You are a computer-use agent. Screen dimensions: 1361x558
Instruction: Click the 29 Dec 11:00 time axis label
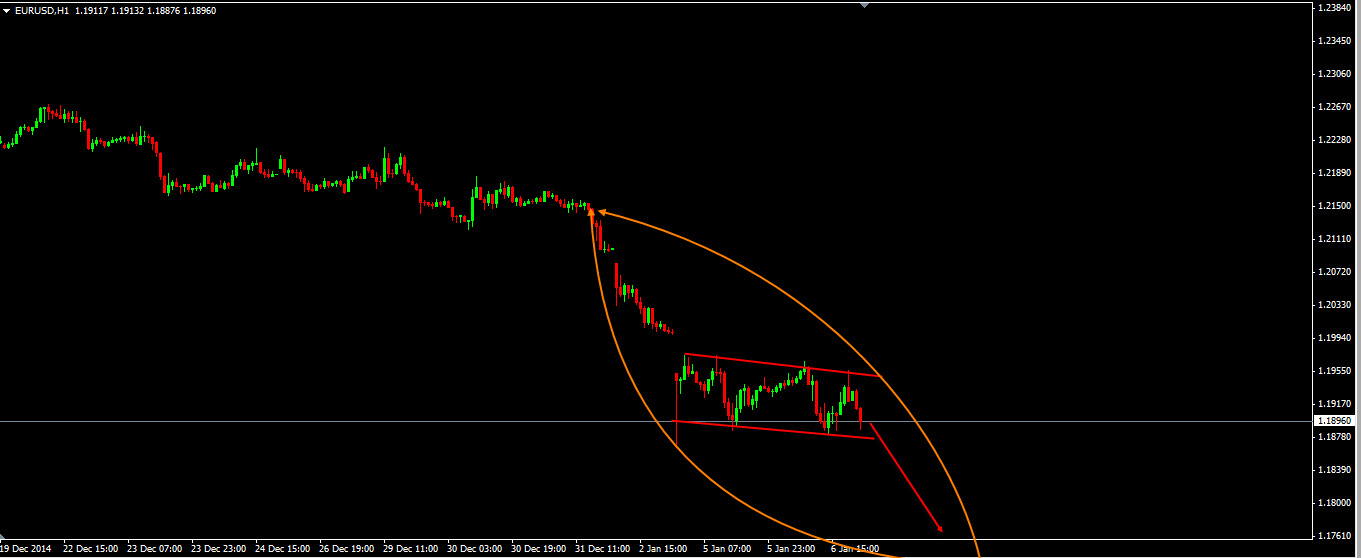[409, 549]
